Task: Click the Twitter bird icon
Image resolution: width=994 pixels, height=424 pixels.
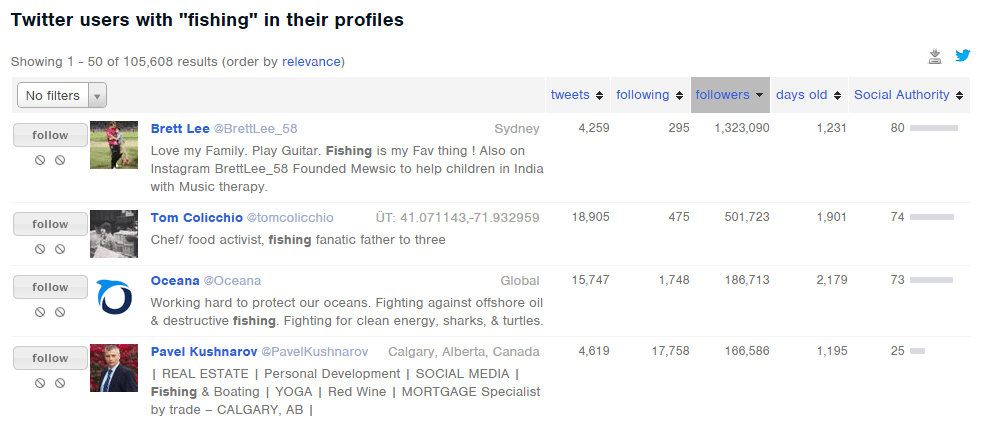Action: coord(963,56)
